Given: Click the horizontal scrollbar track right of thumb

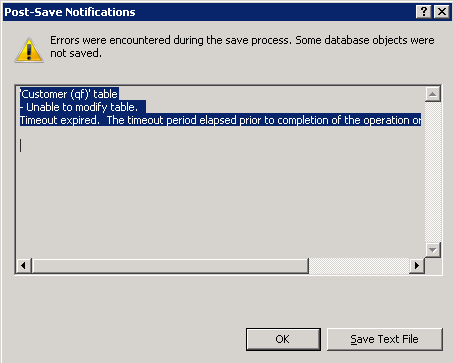Looking at the screenshot, I should [x=359, y=266].
